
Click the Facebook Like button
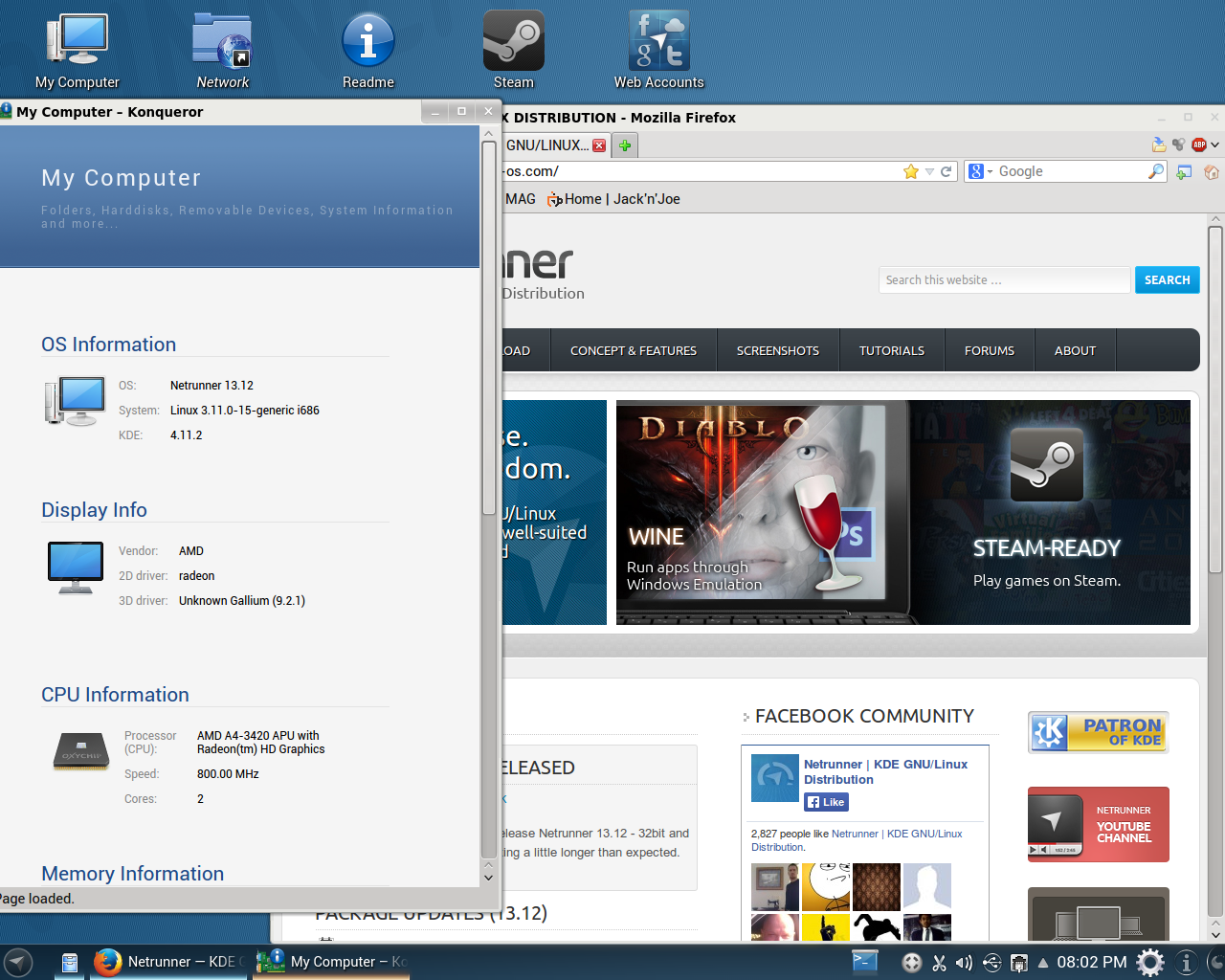coord(827,802)
